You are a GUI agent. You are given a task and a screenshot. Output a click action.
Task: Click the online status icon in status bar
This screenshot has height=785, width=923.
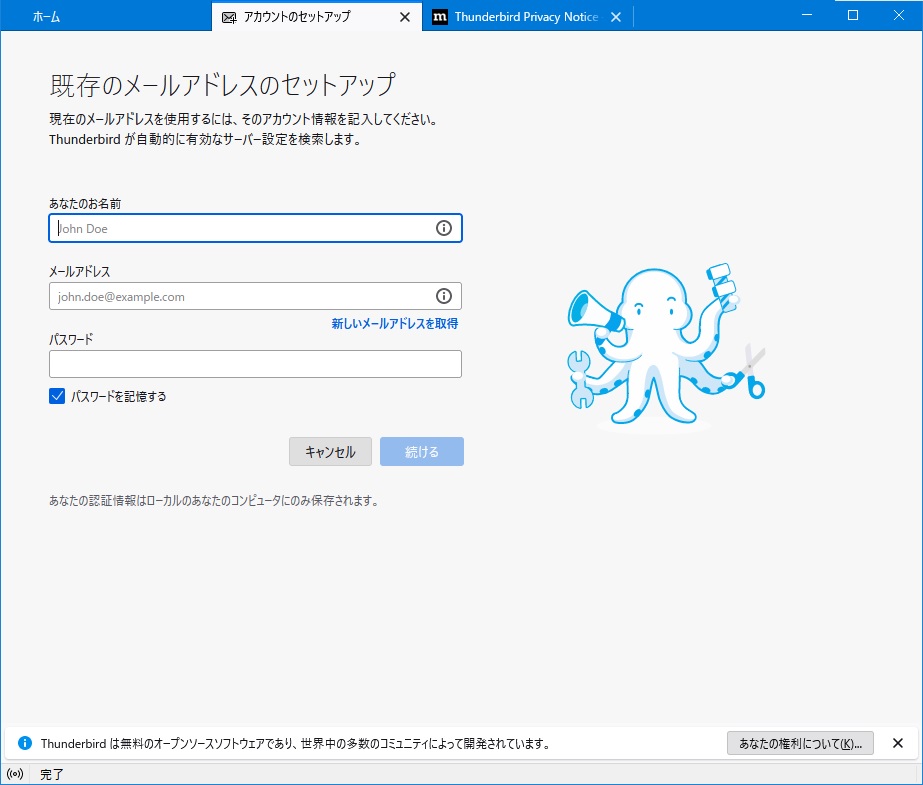tap(15, 774)
